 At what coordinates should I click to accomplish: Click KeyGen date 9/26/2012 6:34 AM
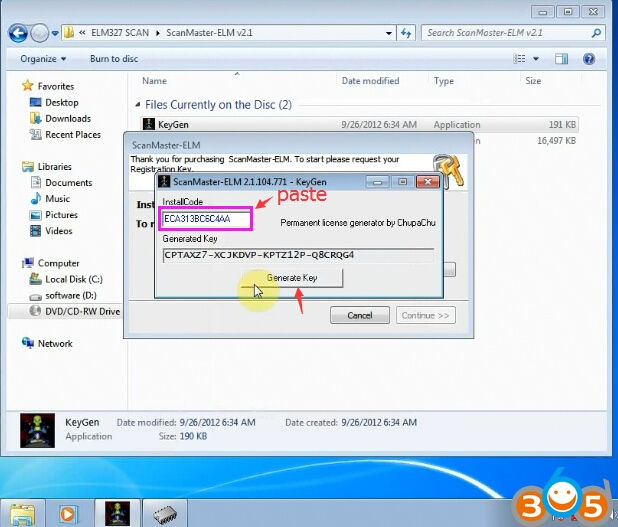[379, 125]
